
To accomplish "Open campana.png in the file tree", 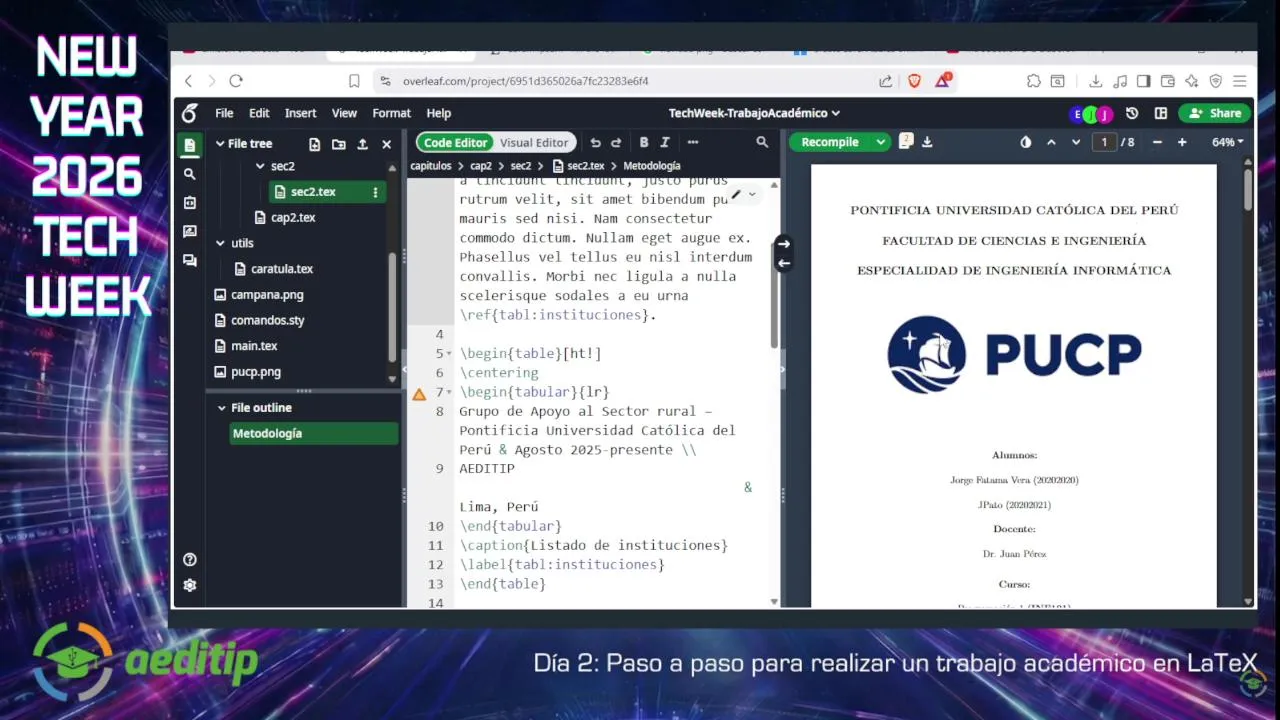I will tap(267, 295).
